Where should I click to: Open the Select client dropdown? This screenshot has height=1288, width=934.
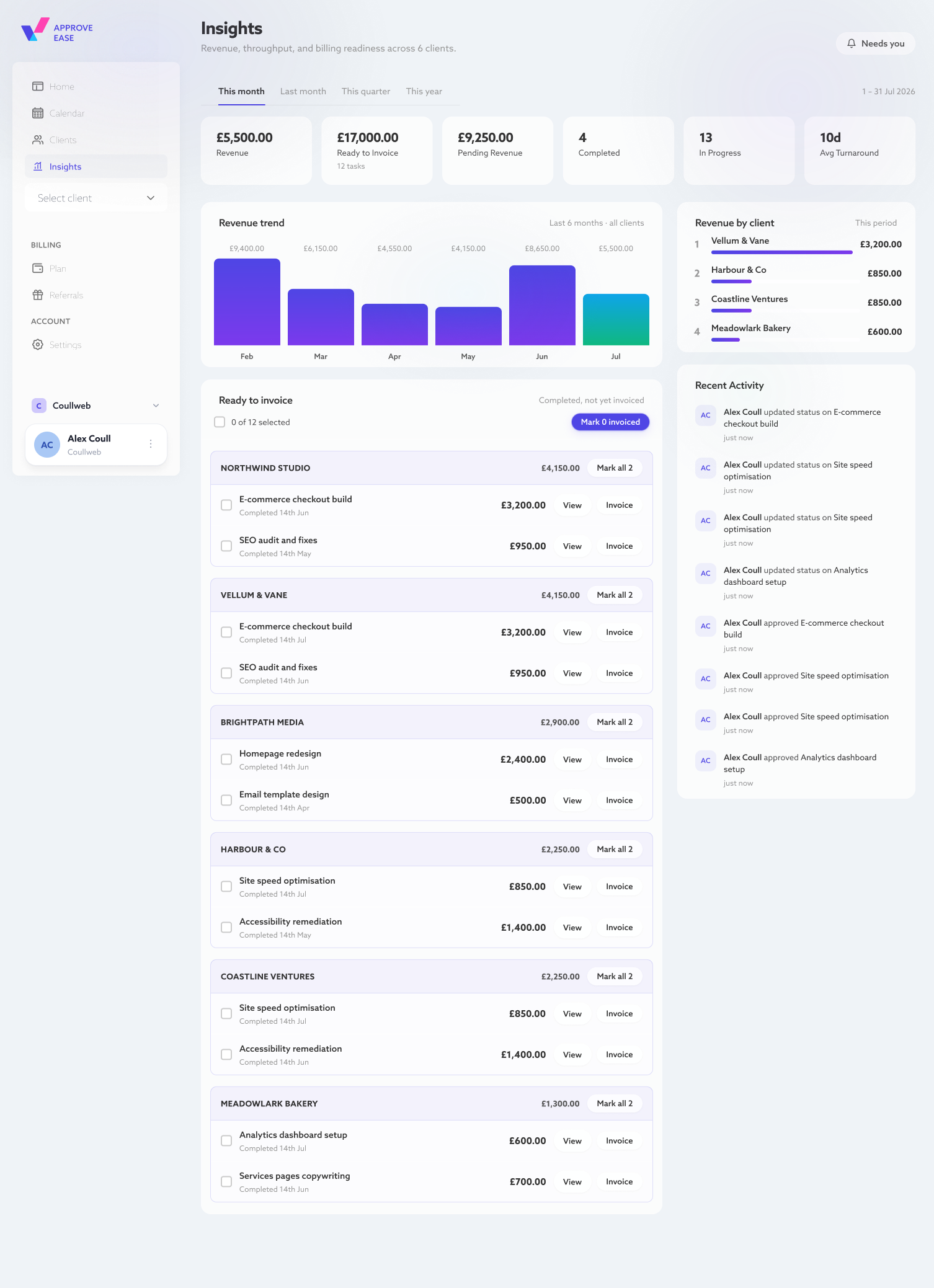96,198
